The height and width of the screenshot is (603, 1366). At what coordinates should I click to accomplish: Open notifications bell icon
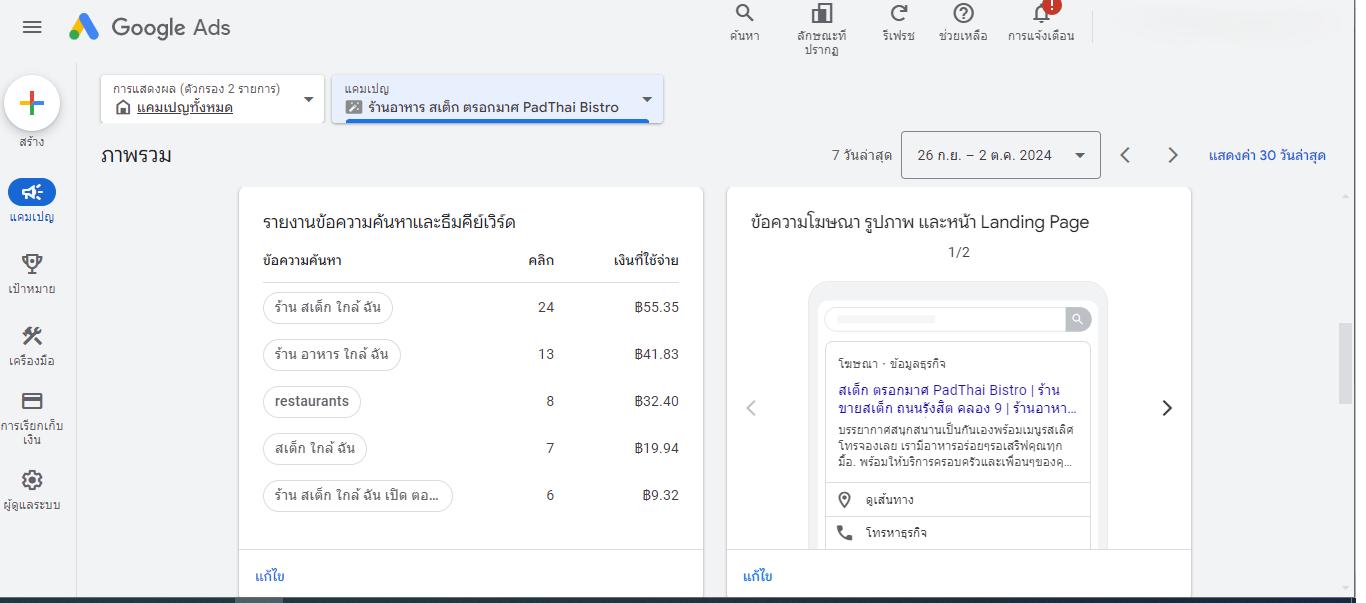click(1041, 14)
